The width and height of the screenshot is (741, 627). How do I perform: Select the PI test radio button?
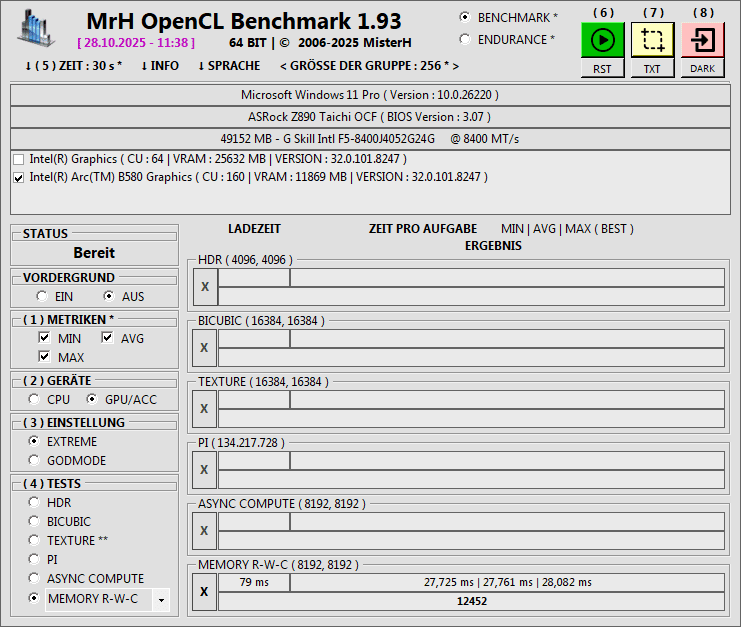click(x=34, y=559)
